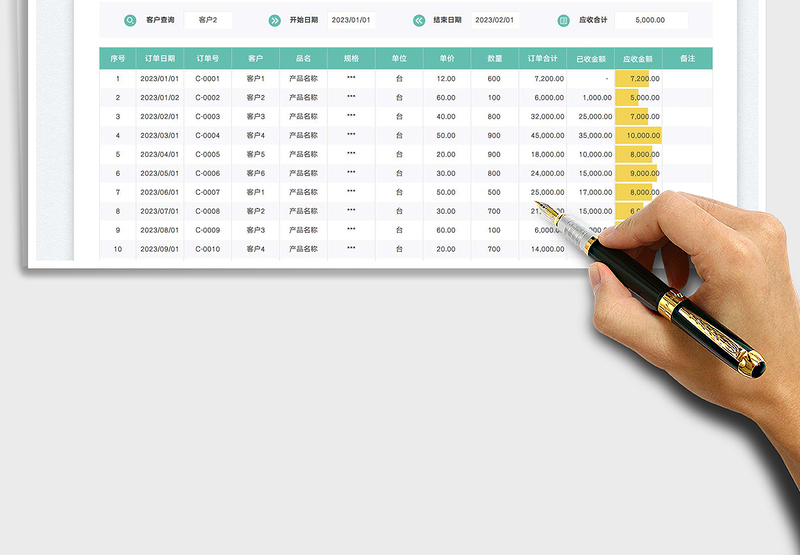Click the 备注 column header
This screenshot has width=800, height=555.
click(x=687, y=59)
